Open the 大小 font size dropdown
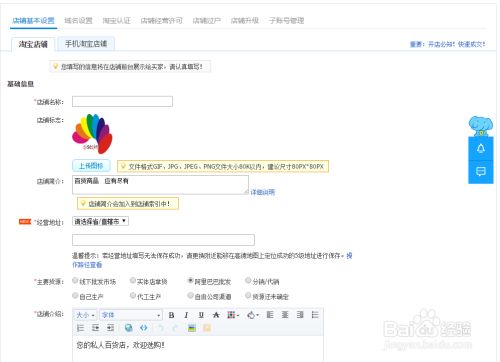Viewport: 500px width, 362px height. (85, 315)
